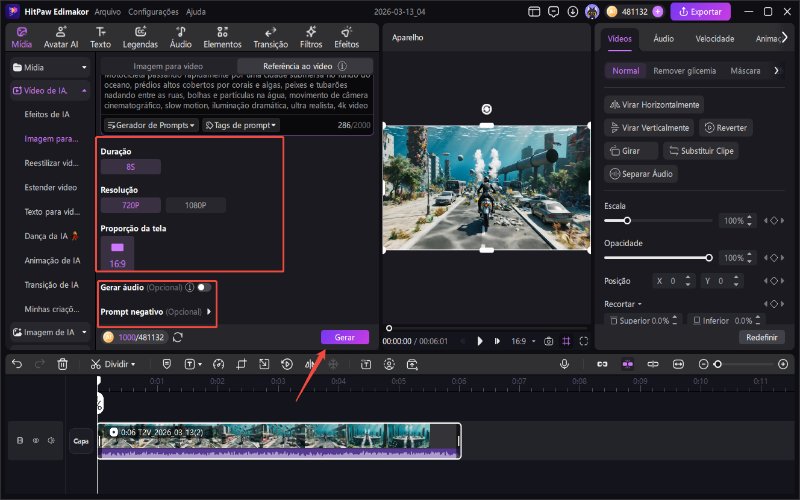Image resolution: width=800 pixels, height=500 pixels.
Task: Click the Posição X input field
Action: pyautogui.click(x=672, y=281)
